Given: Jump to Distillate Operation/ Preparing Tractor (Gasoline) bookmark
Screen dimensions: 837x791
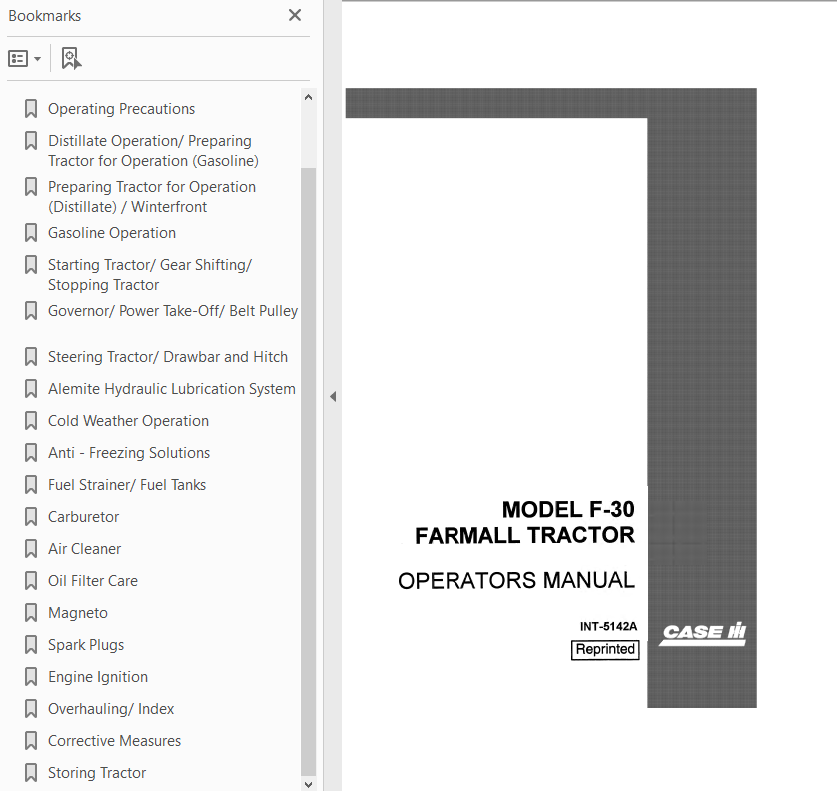Looking at the screenshot, I should tap(153, 151).
